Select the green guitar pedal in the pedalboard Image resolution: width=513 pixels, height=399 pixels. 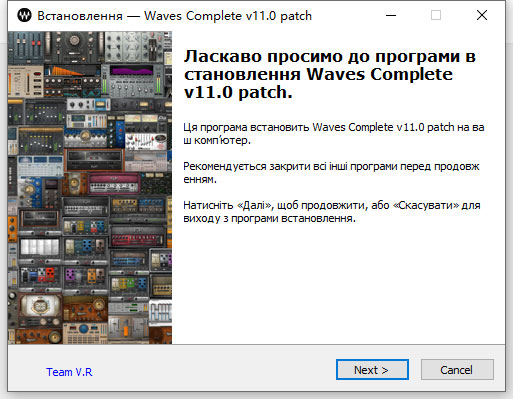(132, 284)
